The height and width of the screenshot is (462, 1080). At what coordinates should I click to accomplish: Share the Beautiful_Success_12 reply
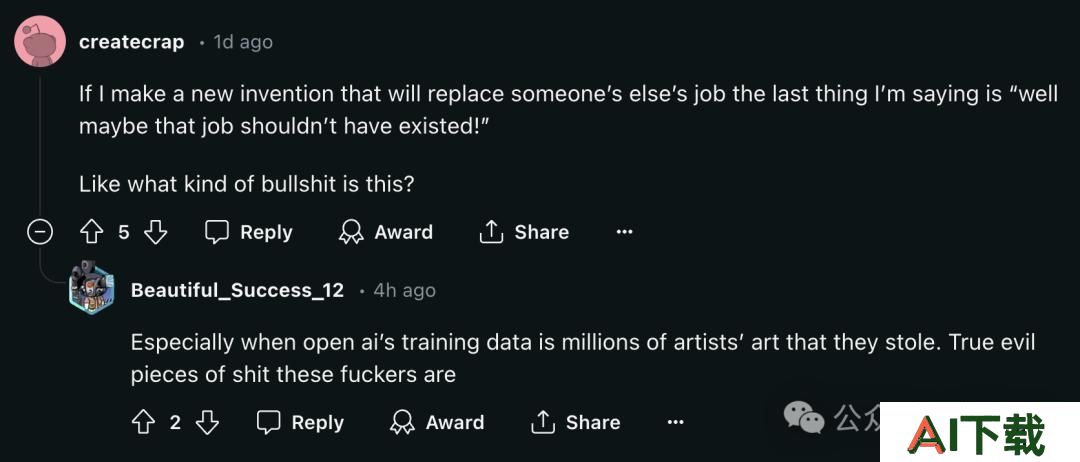576,422
